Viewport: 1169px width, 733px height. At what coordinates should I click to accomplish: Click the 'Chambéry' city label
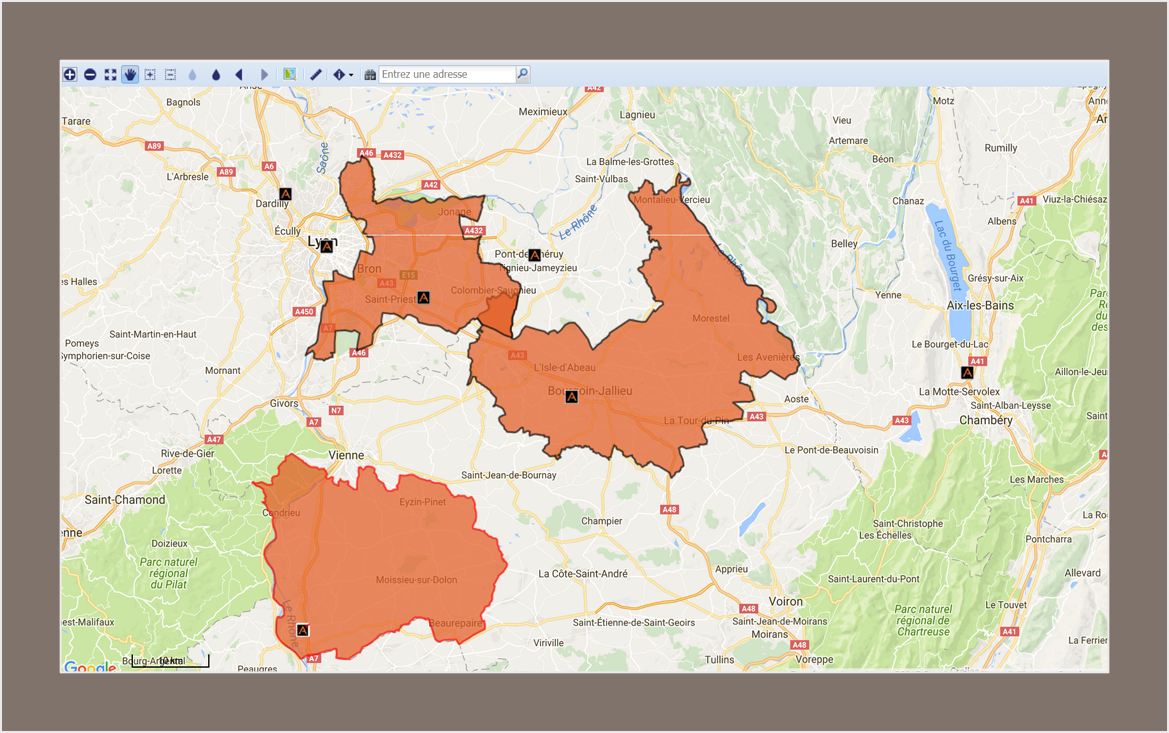(986, 420)
